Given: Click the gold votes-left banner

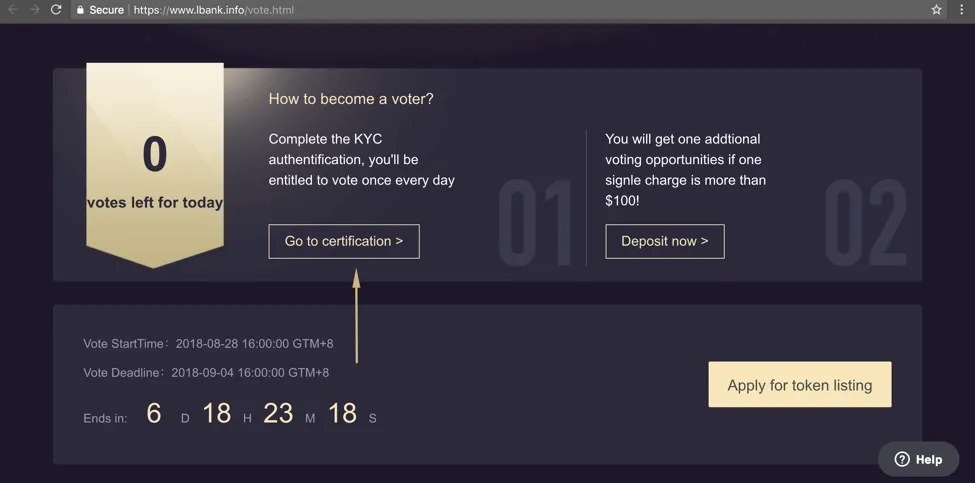Looking at the screenshot, I should [155, 165].
